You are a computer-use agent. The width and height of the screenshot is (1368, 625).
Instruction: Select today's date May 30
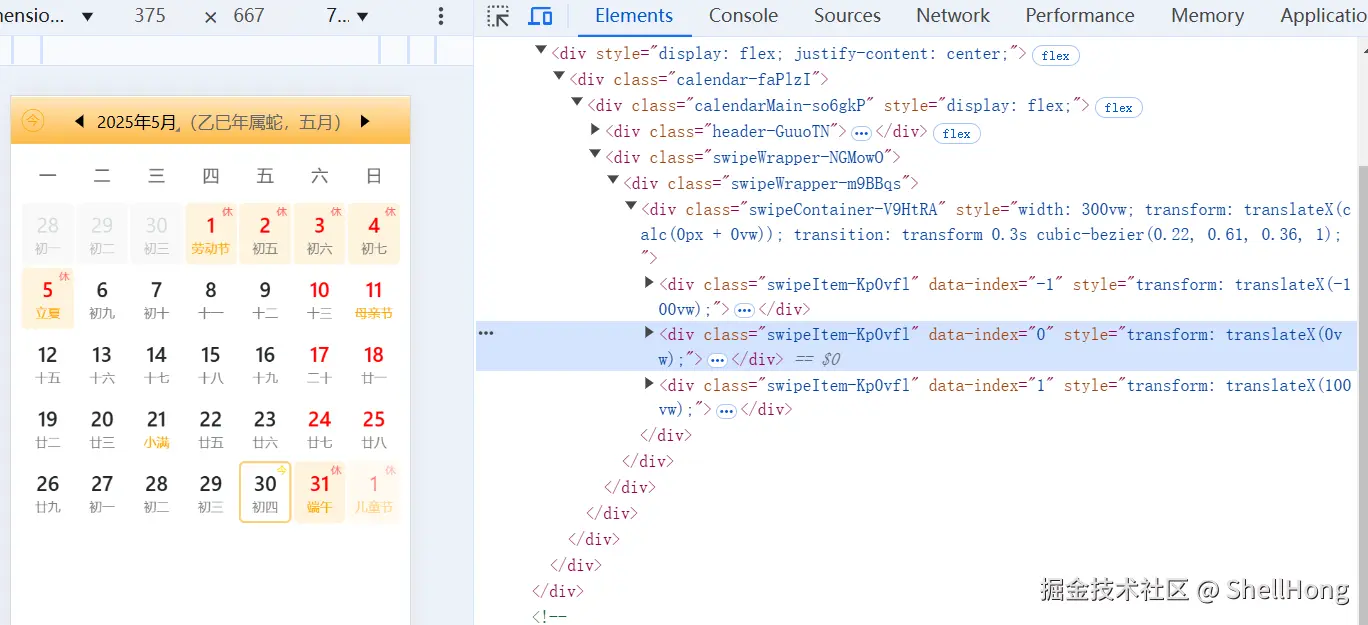(x=265, y=492)
